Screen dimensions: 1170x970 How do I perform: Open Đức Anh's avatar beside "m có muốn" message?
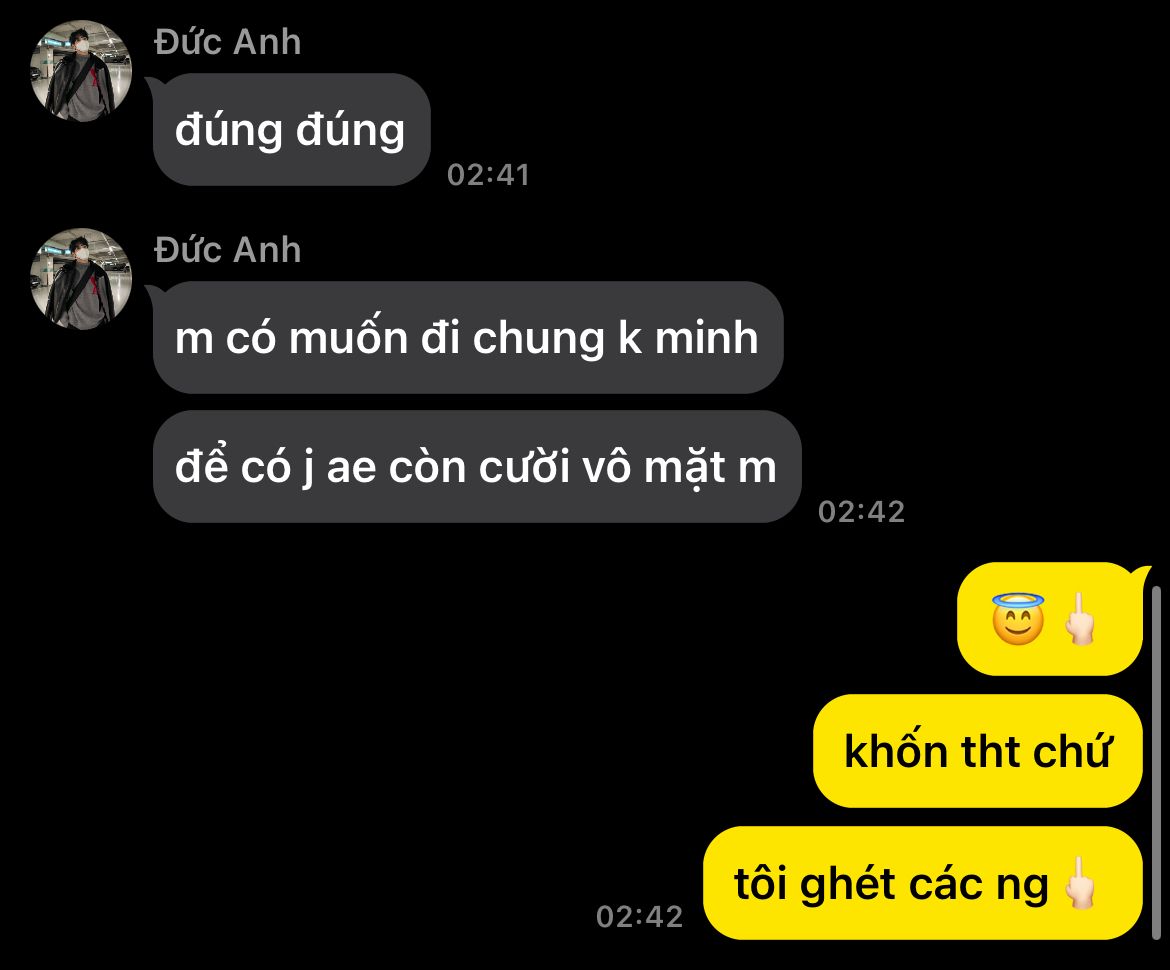(x=81, y=279)
